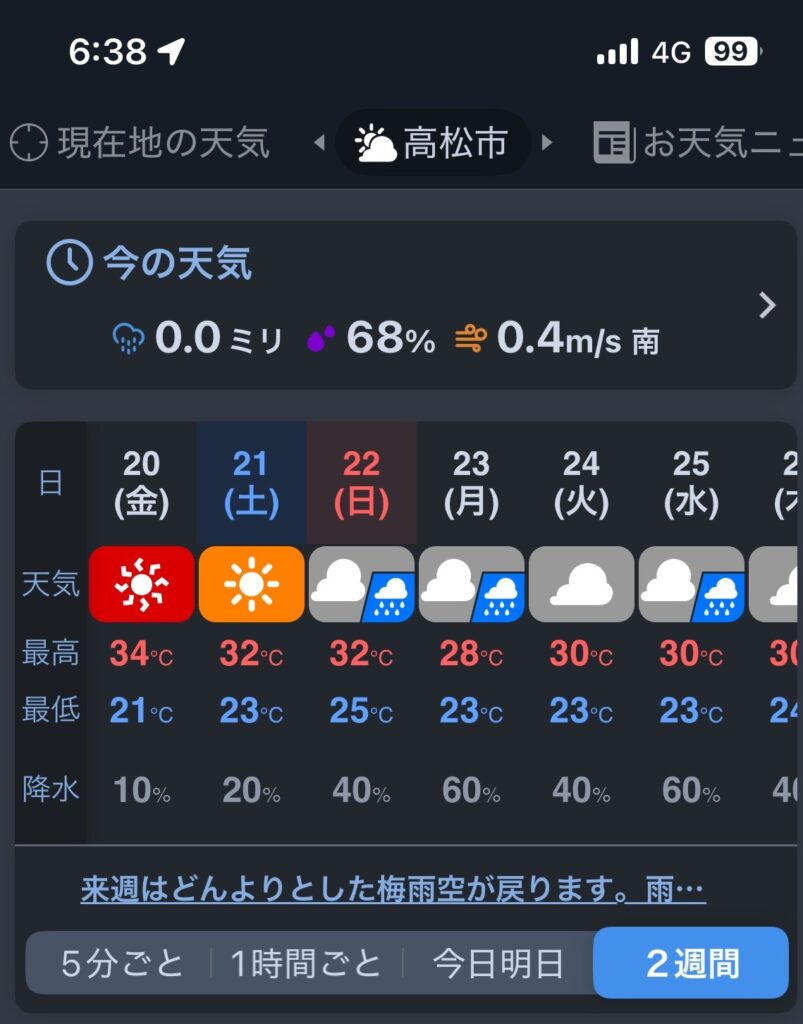
Task: Tap the clock icon beside 今の天気
Action: pos(69,262)
